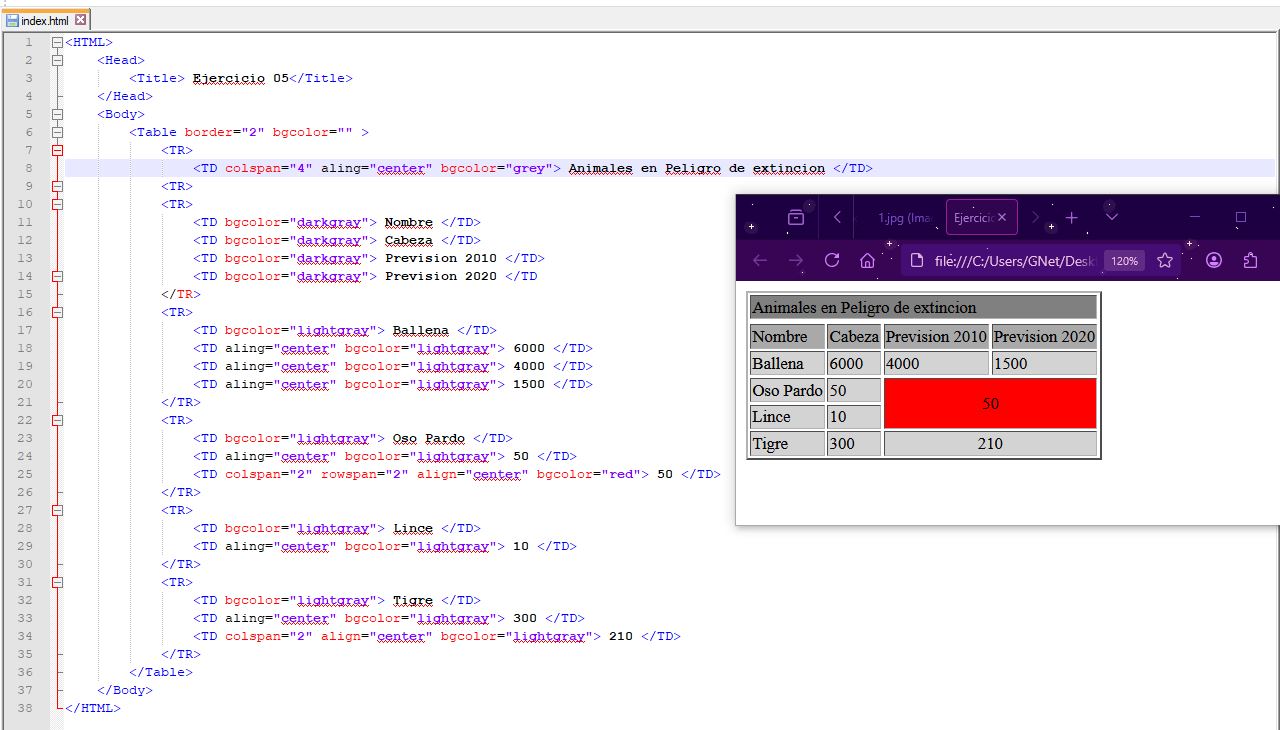The image size is (1280, 730).
Task: Collapse the Body fold marker on line 5
Action: point(57,114)
